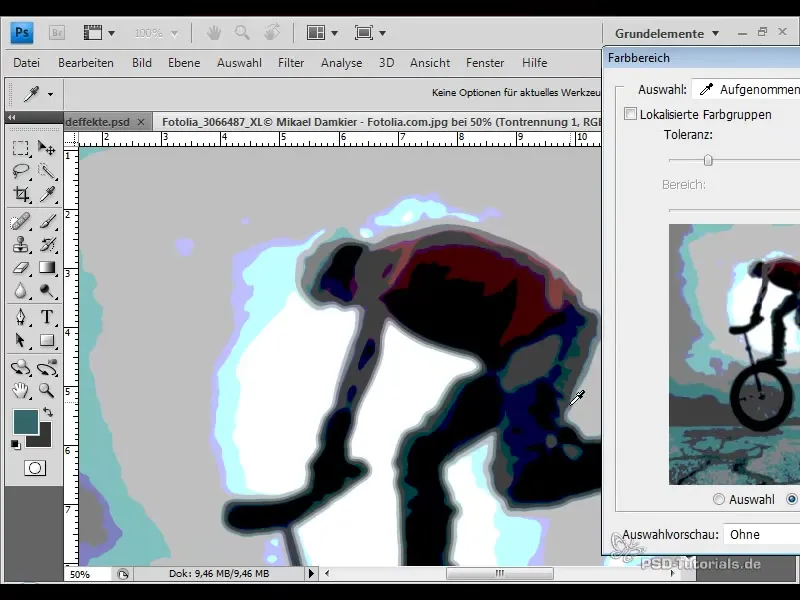Click the foreground color swatch
The width and height of the screenshot is (800, 600).
pos(26,422)
